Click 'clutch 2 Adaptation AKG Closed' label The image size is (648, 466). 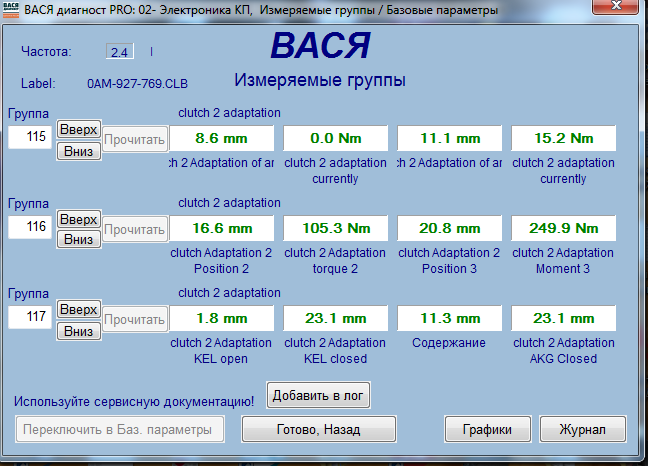[x=564, y=351]
